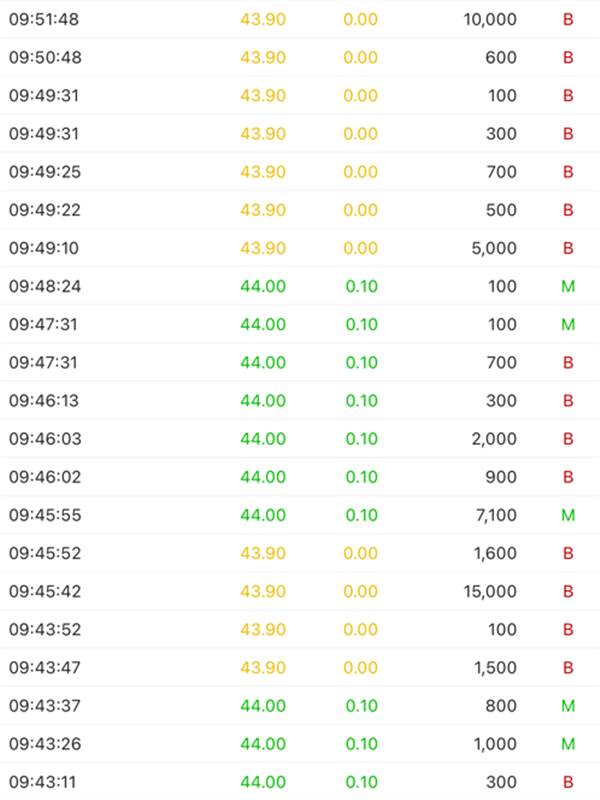The width and height of the screenshot is (600, 800).
Task: Select the 09:45:55 timestamp
Action: (45, 515)
